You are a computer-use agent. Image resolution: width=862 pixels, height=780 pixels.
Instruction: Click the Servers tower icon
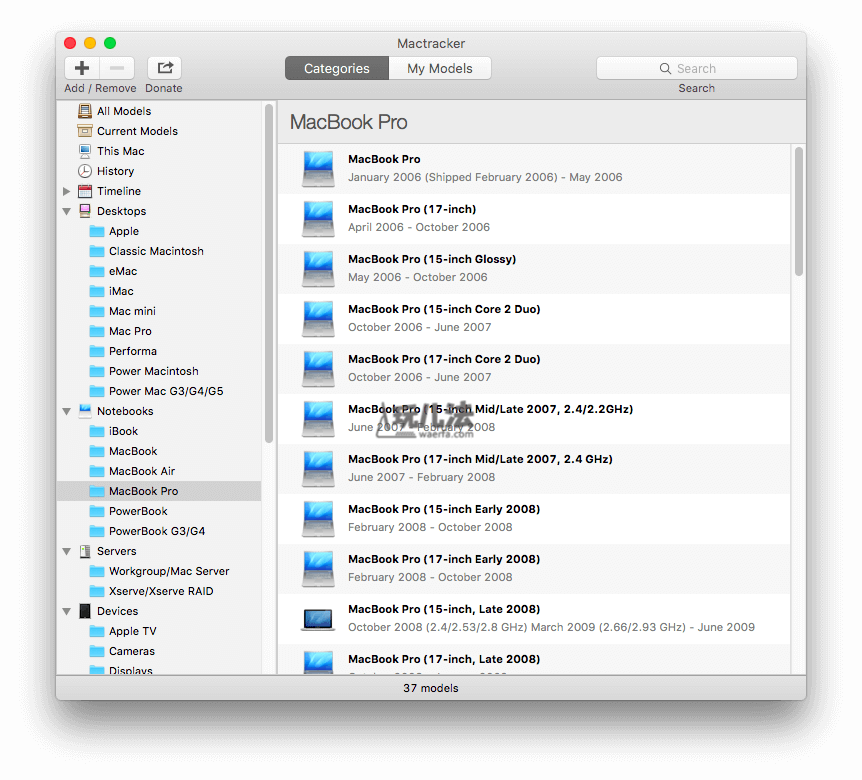pyautogui.click(x=85, y=551)
